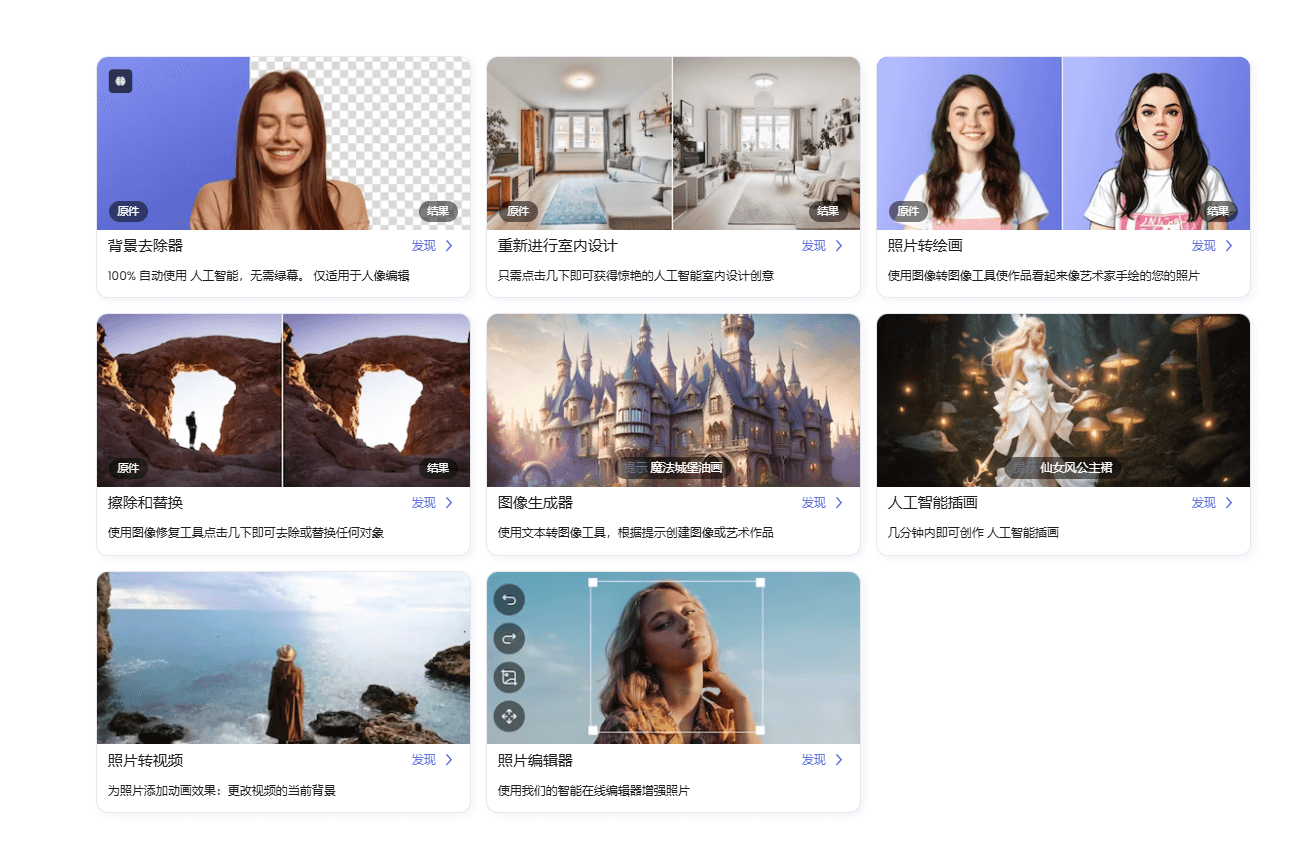The image size is (1301, 843).
Task: Open the chevron arrow beside 人工智能插画
Action: click(x=1229, y=503)
